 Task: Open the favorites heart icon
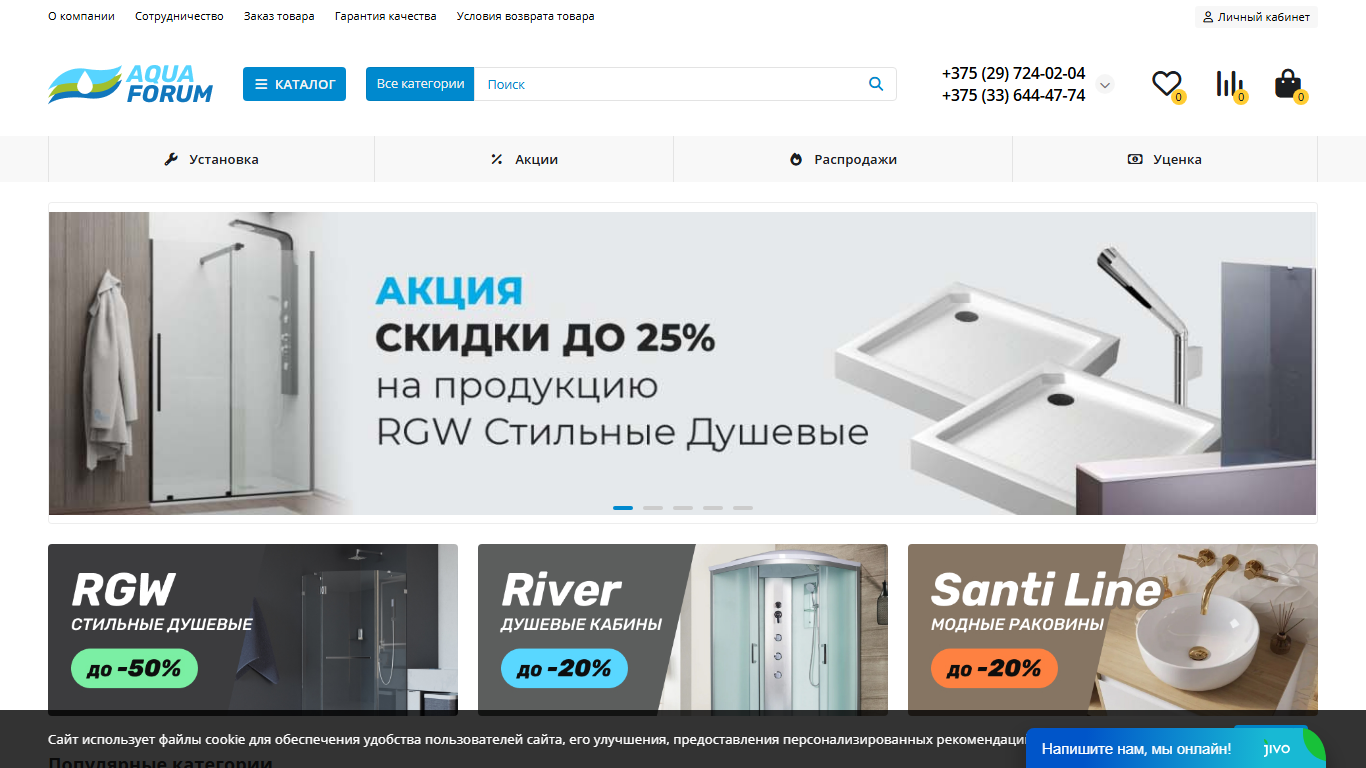pos(1166,84)
